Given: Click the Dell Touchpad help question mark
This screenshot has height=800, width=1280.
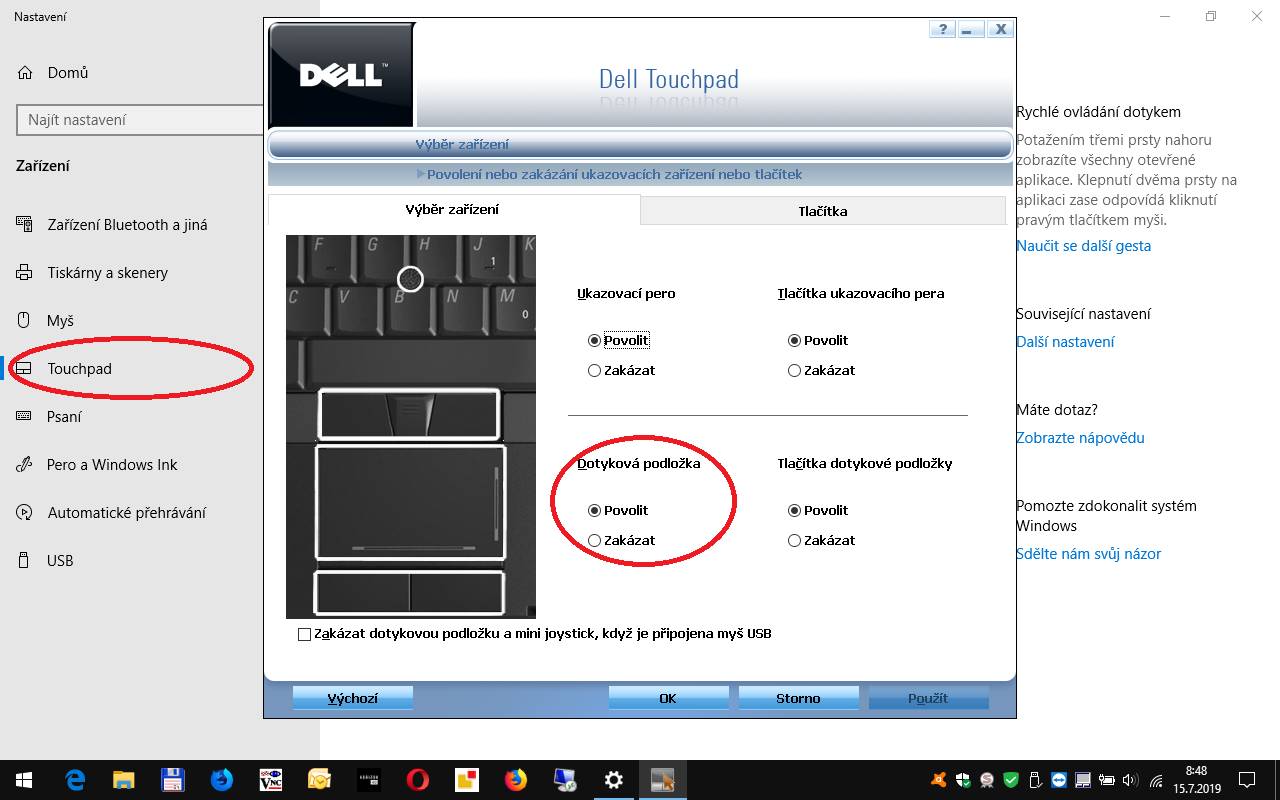Looking at the screenshot, I should pyautogui.click(x=941, y=29).
